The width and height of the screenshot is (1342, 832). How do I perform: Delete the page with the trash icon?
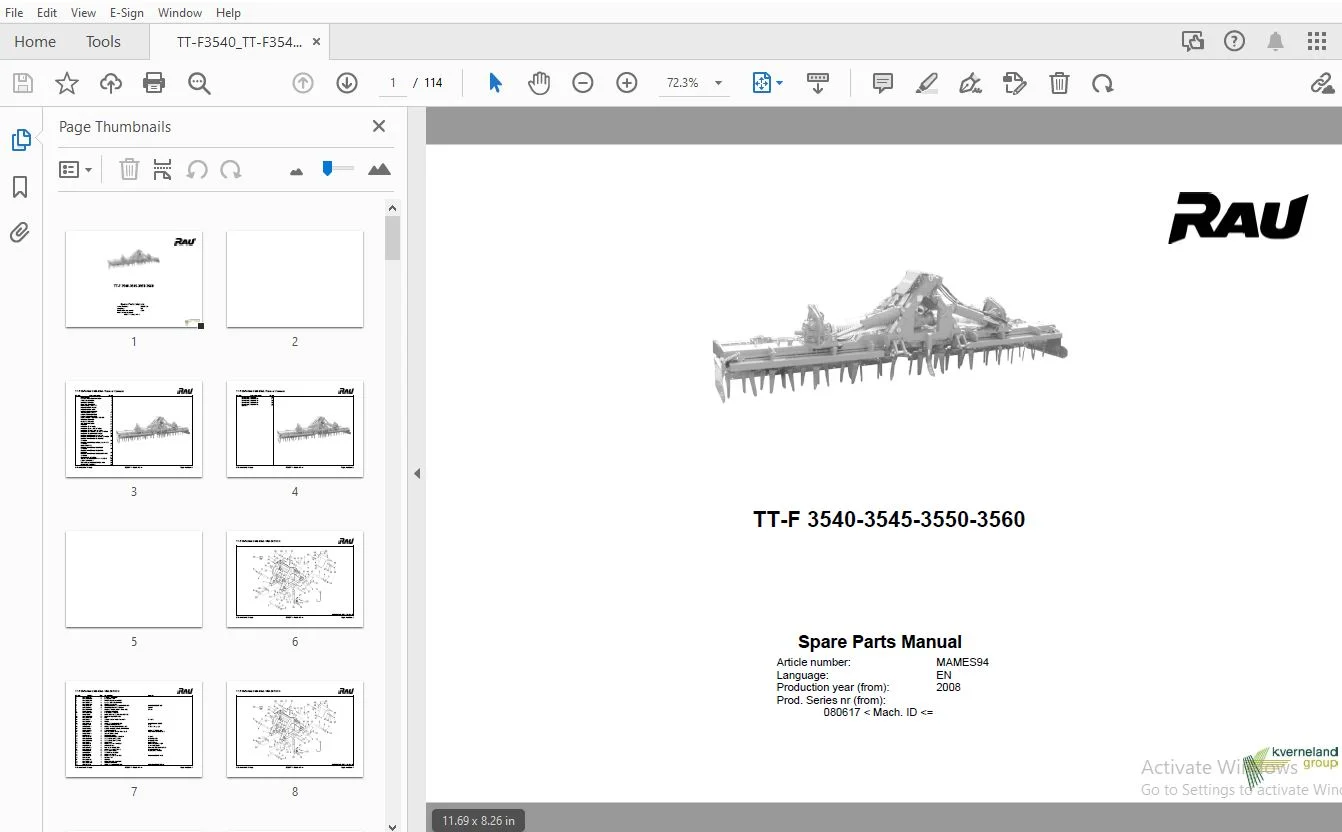(1059, 83)
